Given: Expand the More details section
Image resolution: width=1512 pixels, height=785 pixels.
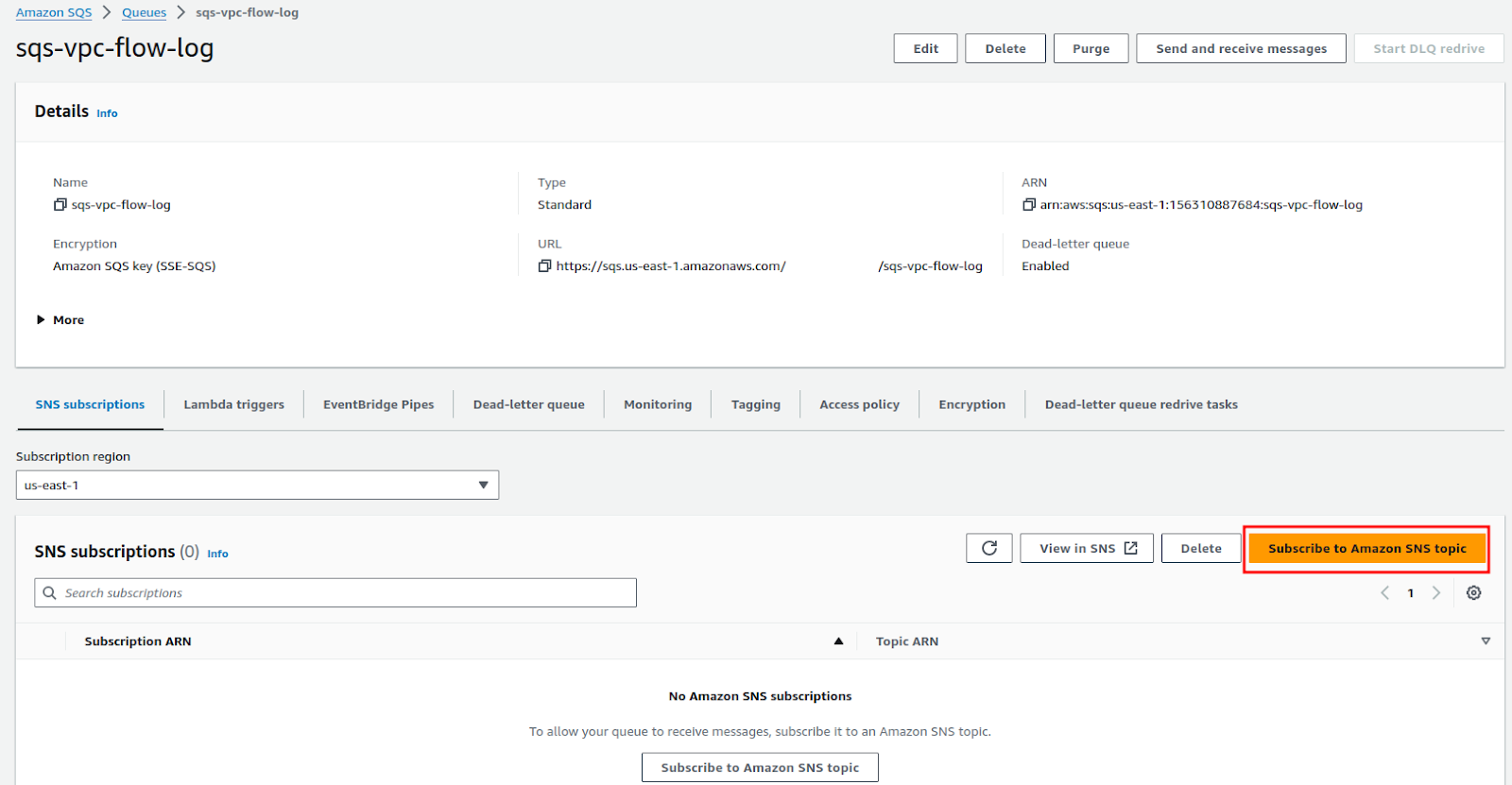Looking at the screenshot, I should pyautogui.click(x=60, y=320).
